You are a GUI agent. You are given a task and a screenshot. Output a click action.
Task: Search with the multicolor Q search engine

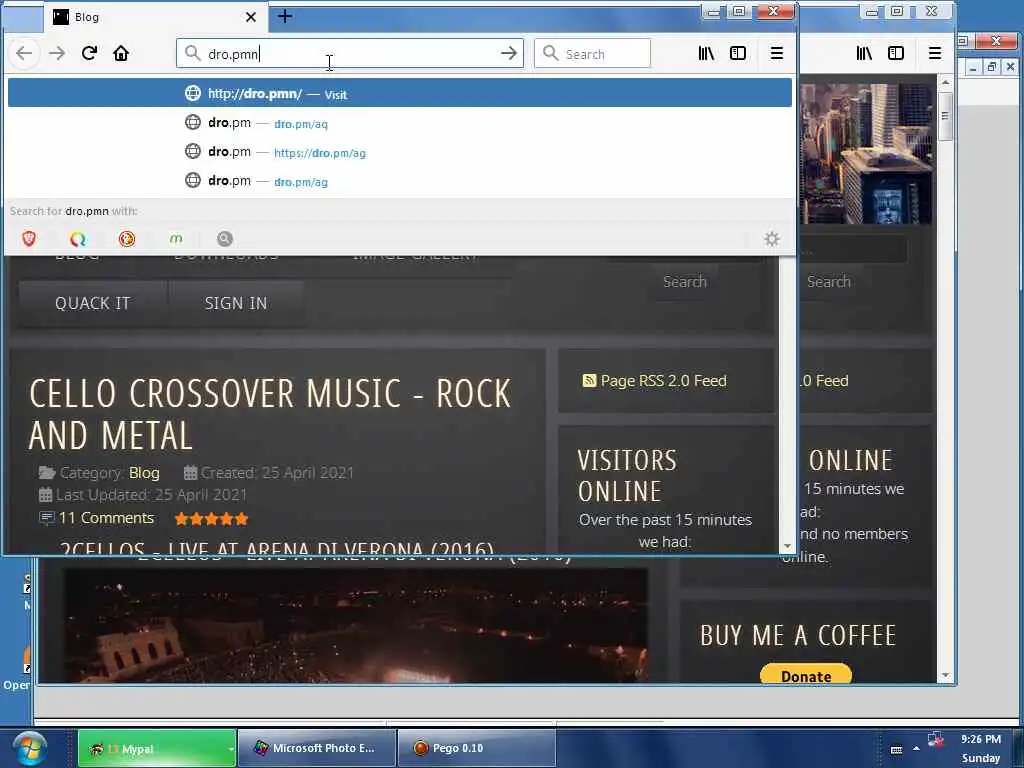pos(78,239)
